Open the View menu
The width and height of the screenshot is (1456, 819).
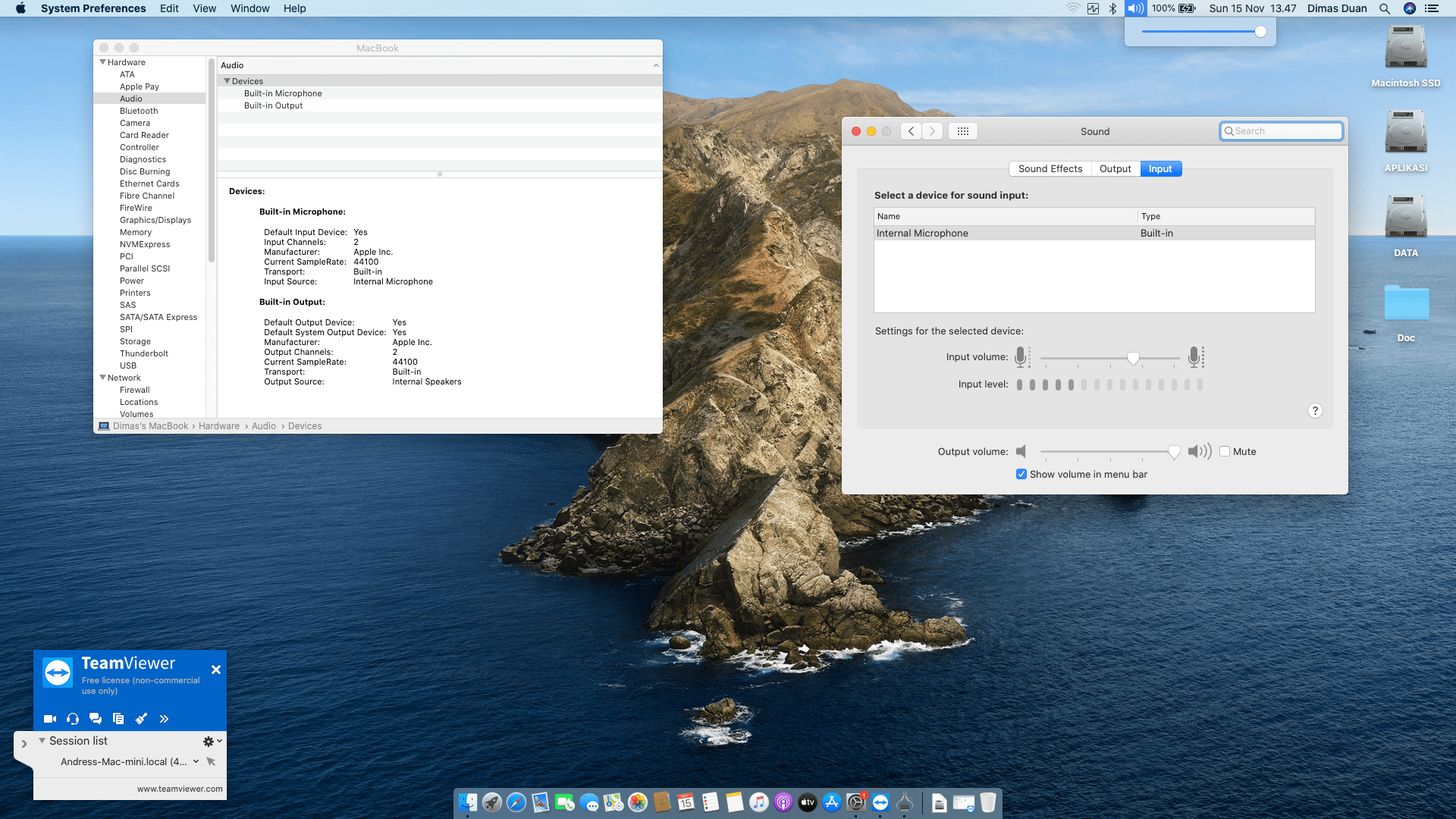204,8
